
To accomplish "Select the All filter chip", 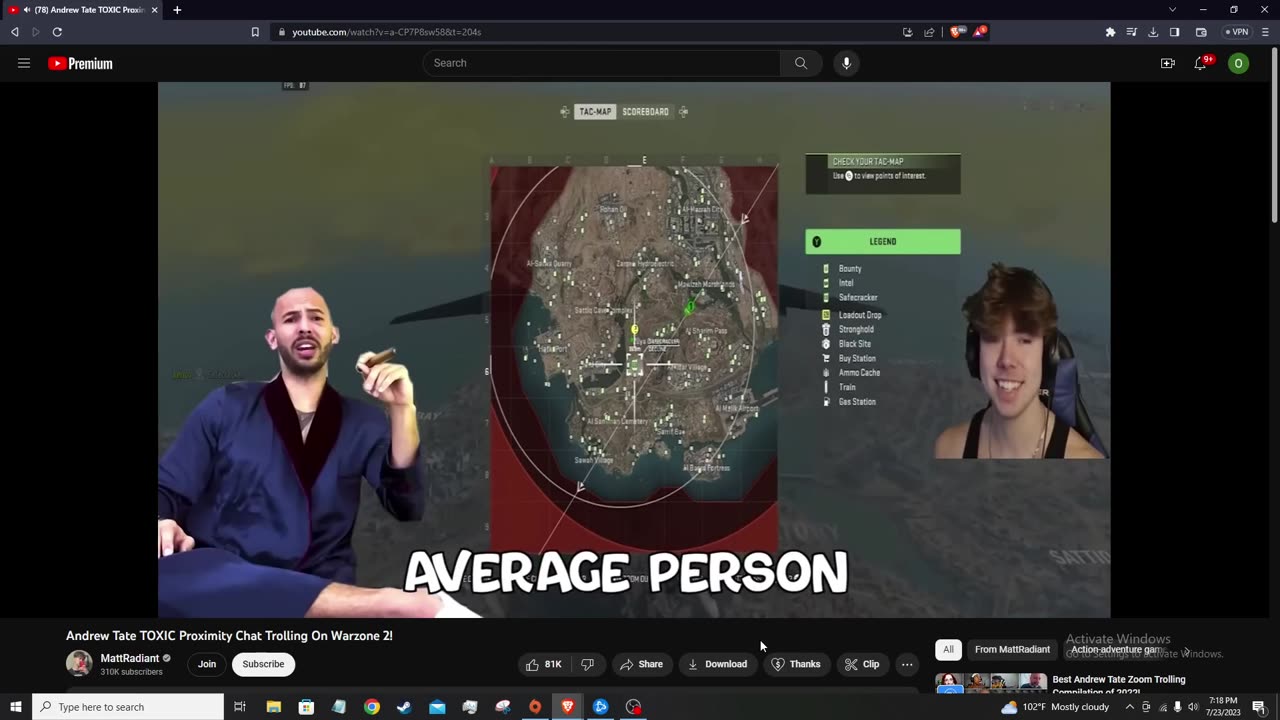I will point(948,650).
